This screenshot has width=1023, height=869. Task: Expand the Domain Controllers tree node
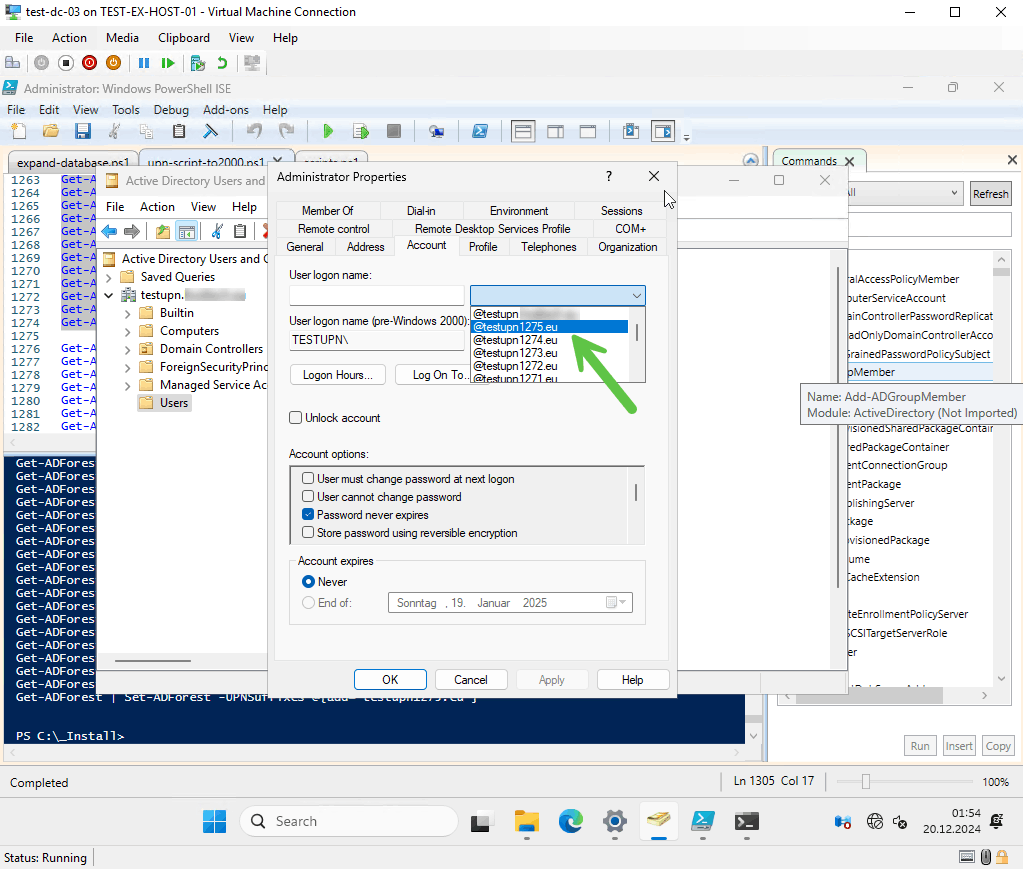(127, 349)
